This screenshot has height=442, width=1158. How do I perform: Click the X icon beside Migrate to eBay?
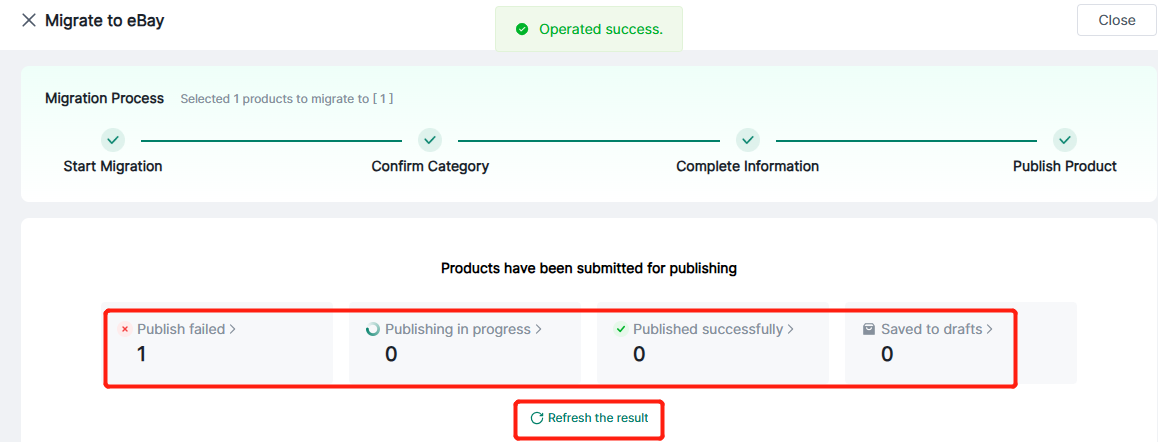tap(28, 20)
